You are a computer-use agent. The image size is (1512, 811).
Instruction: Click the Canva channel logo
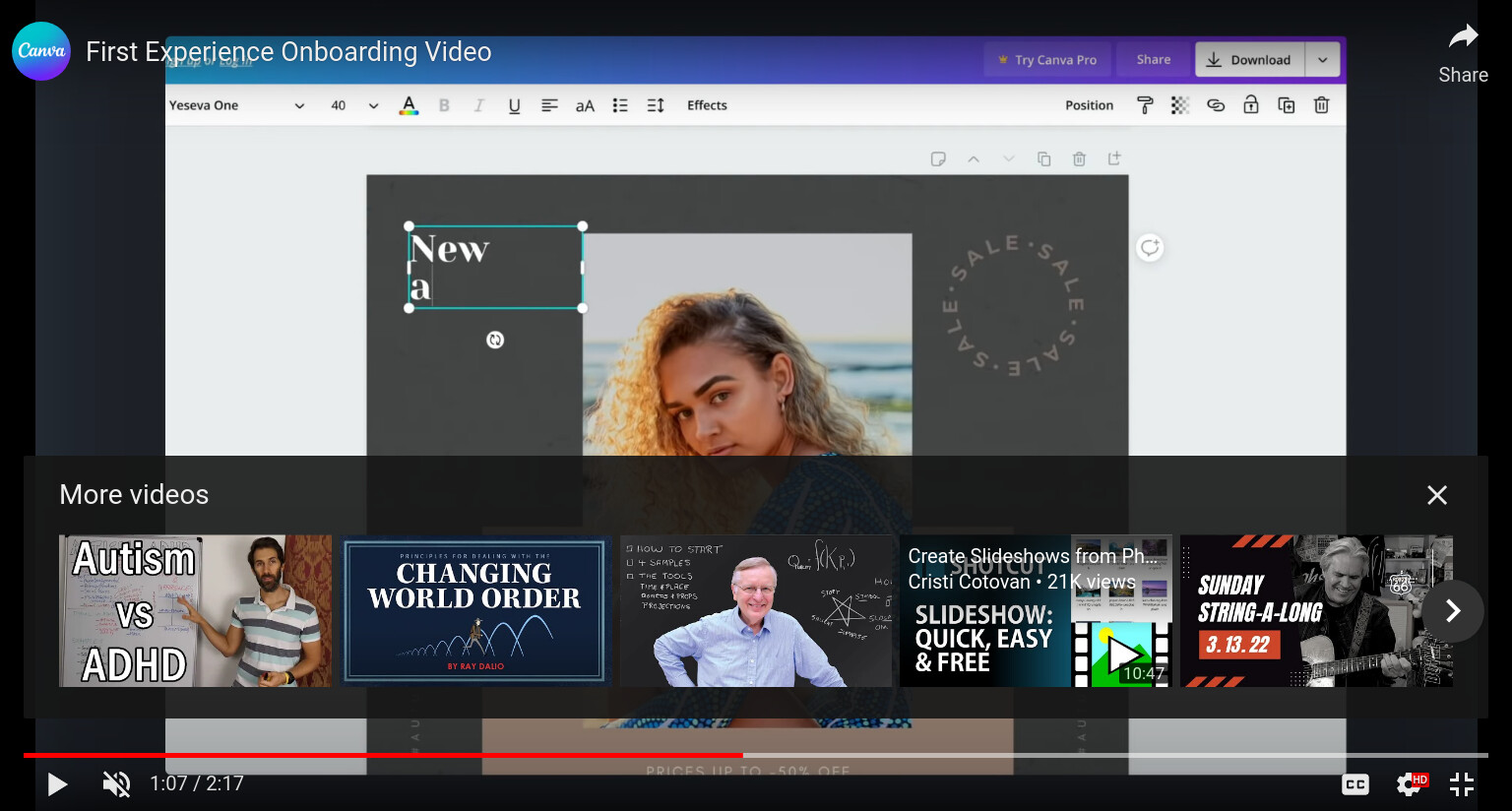(x=41, y=51)
